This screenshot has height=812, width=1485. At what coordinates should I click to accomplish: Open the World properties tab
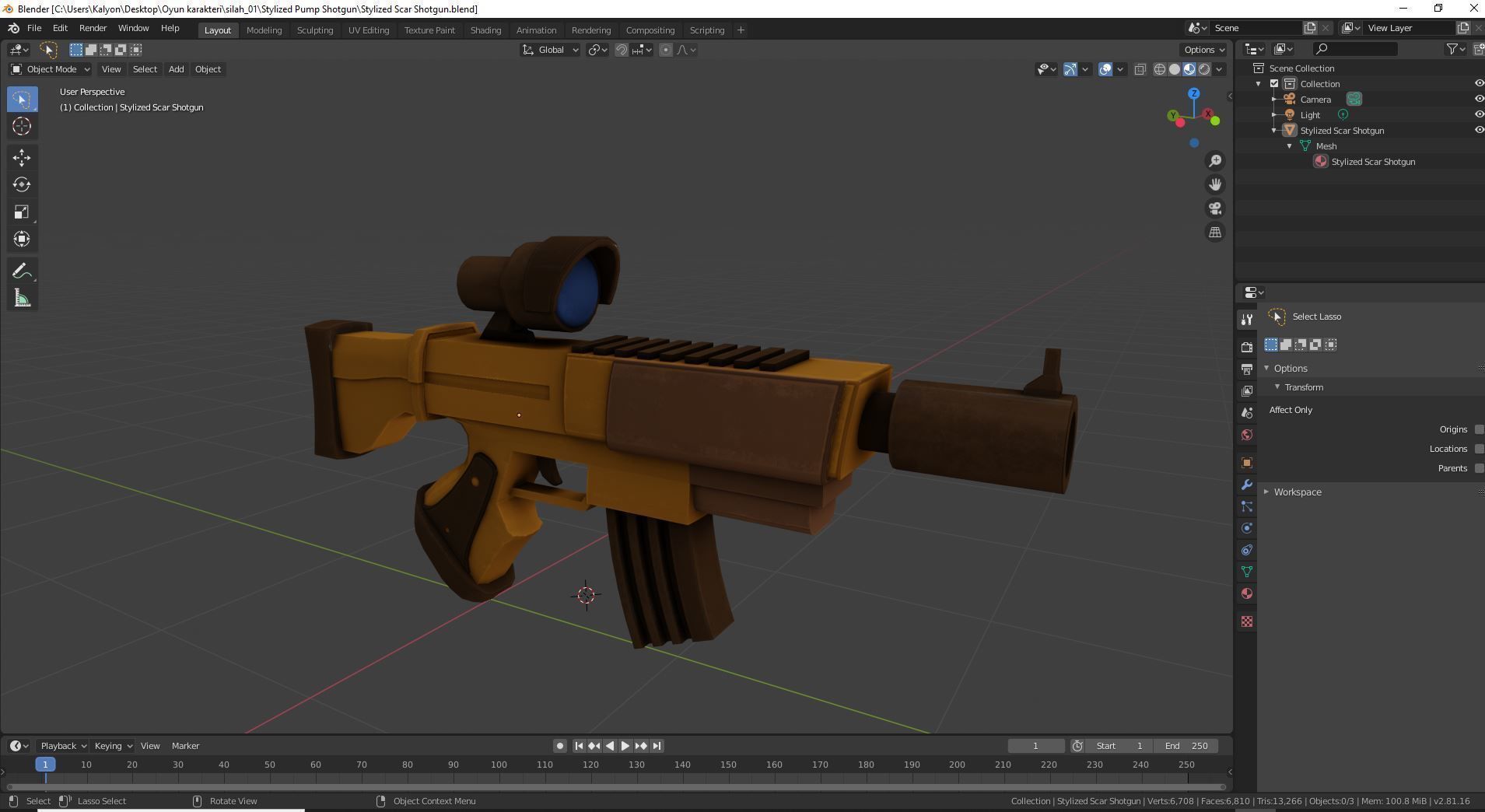tap(1247, 435)
